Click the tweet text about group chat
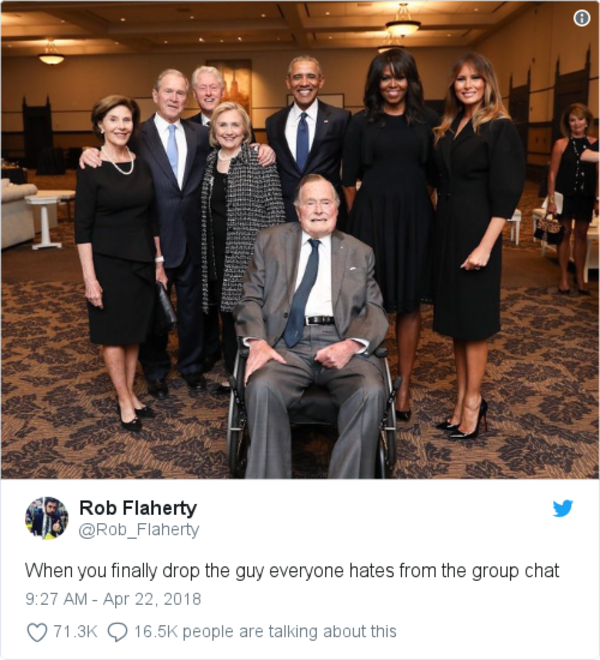 click(x=292, y=571)
